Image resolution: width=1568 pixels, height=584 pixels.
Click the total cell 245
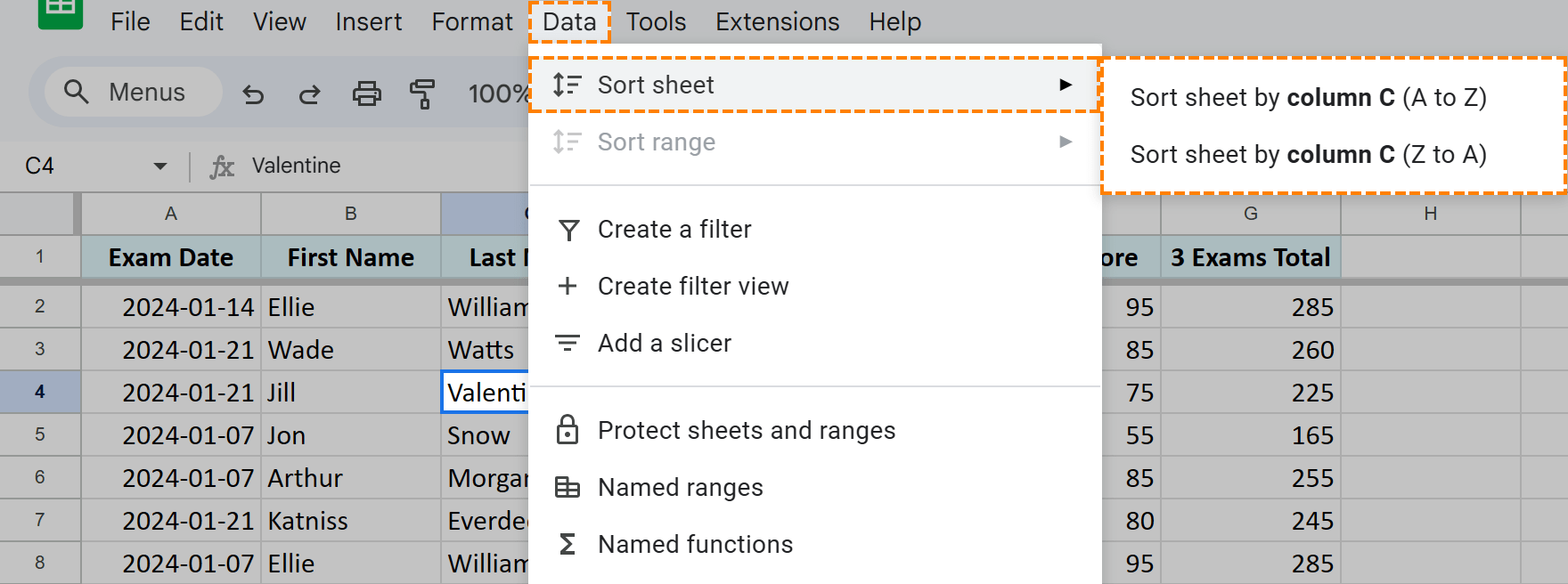[1251, 521]
